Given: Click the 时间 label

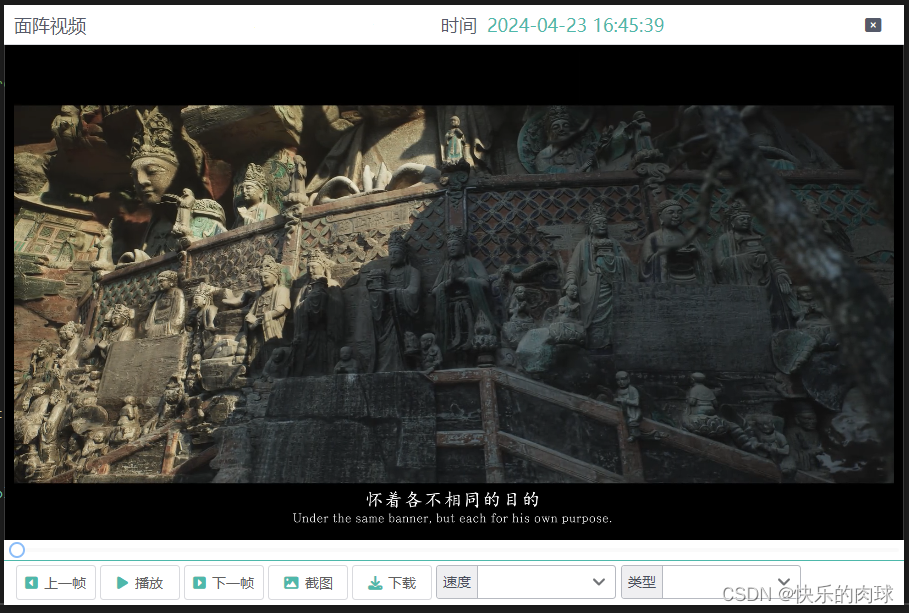Looking at the screenshot, I should pyautogui.click(x=459, y=26).
